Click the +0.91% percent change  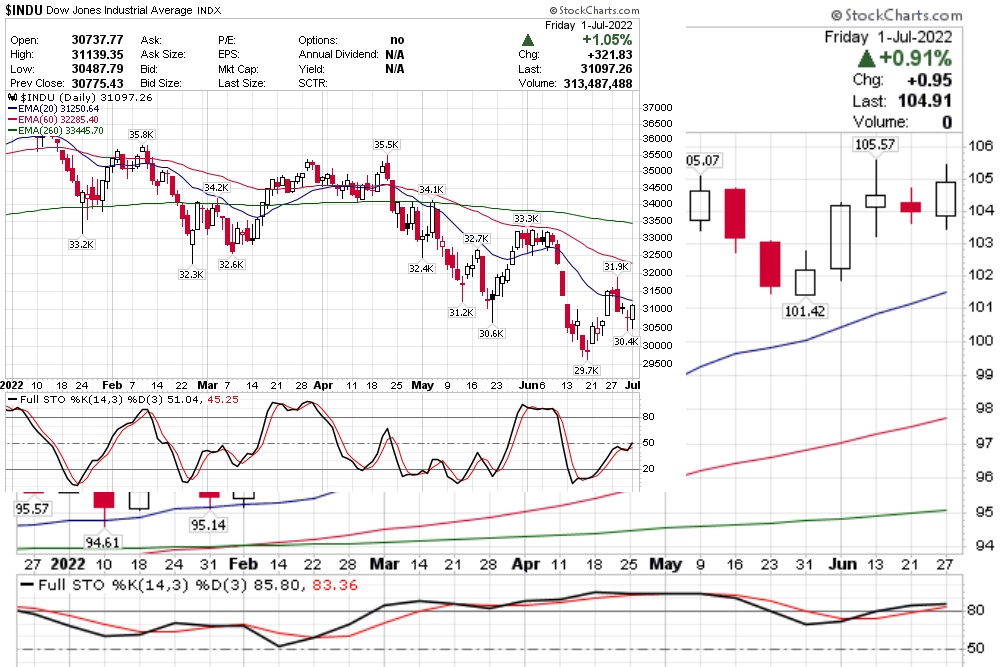coord(915,59)
